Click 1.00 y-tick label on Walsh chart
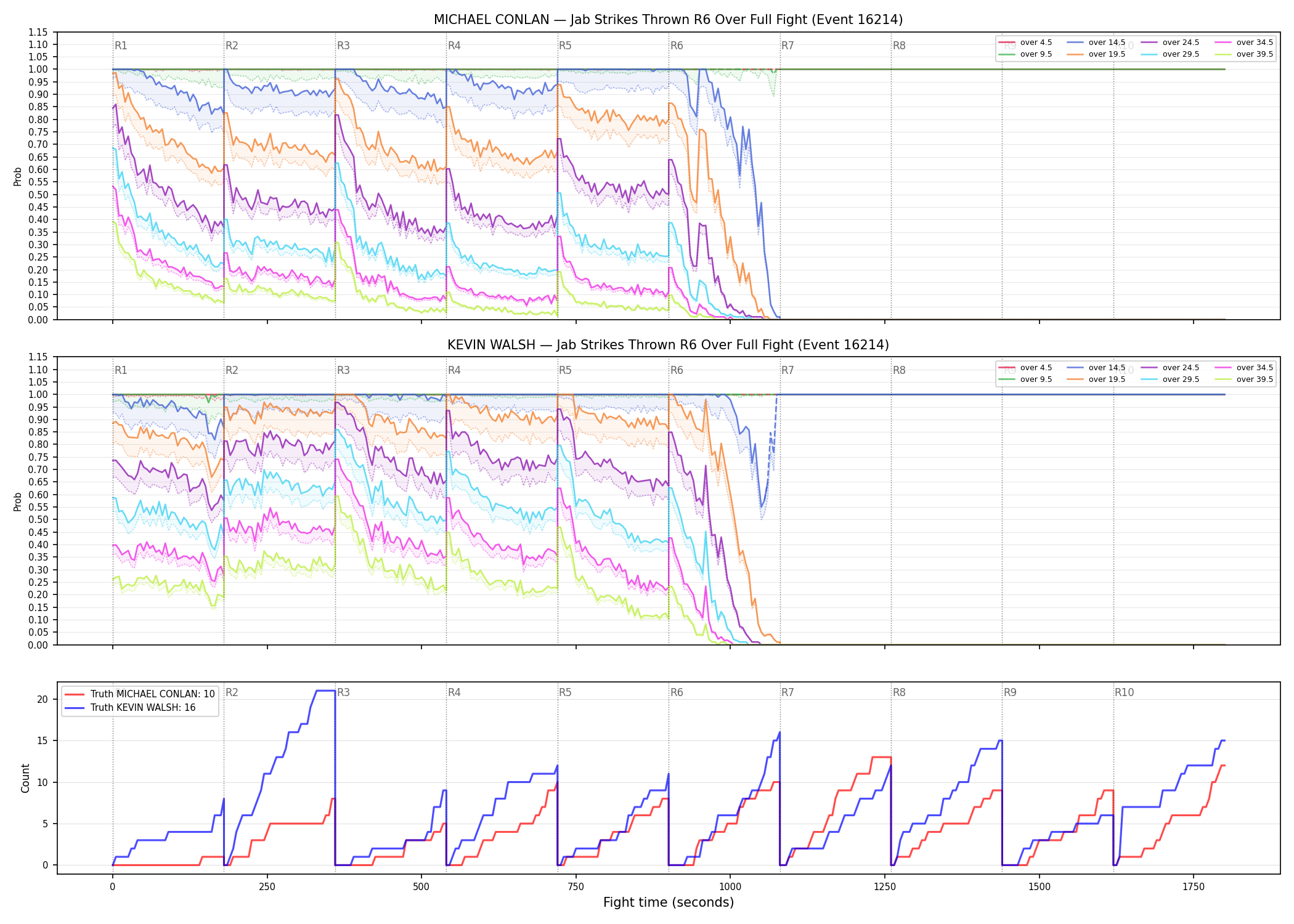This screenshot has width=1294, height=924. coord(38,394)
